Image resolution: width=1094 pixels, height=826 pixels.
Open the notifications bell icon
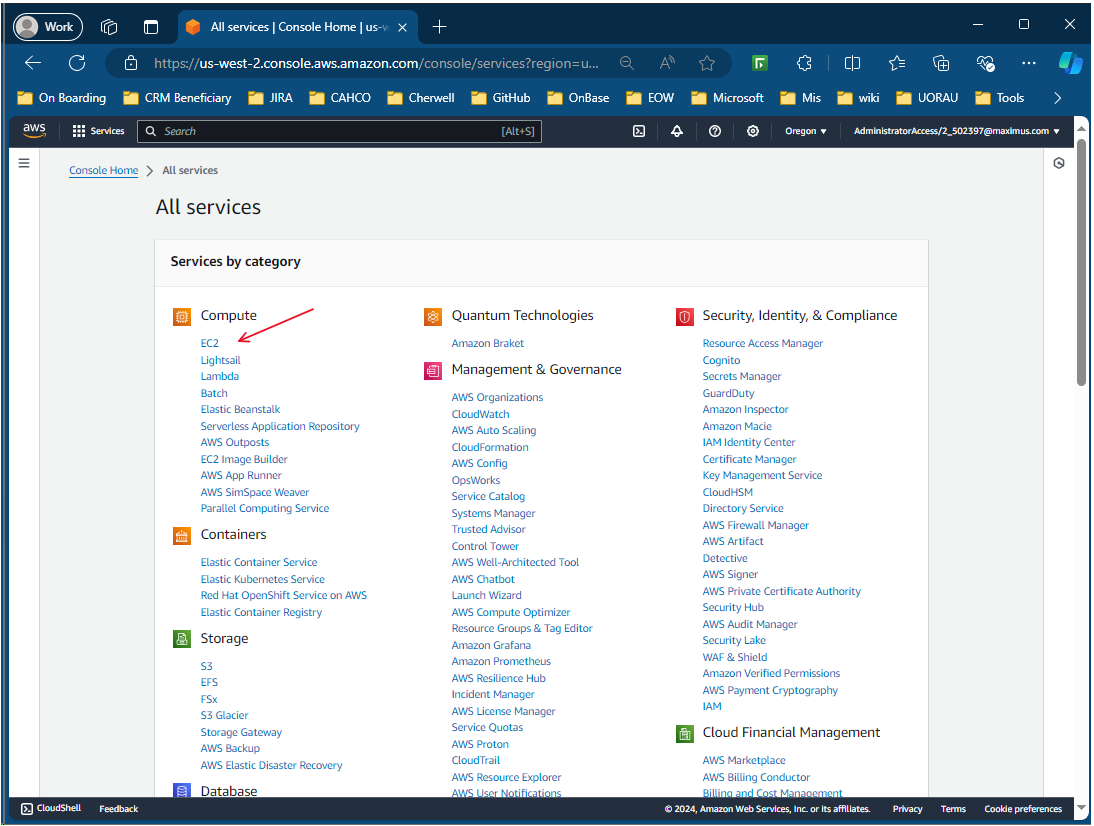tap(677, 131)
